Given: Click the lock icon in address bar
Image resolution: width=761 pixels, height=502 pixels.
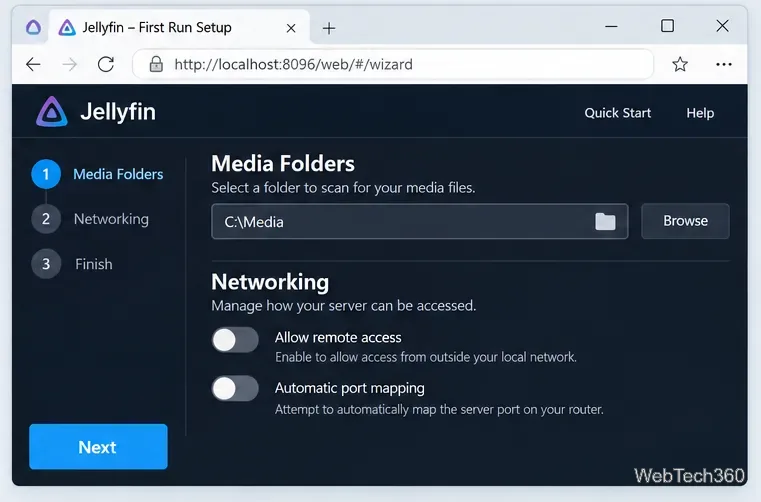Looking at the screenshot, I should pyautogui.click(x=156, y=64).
